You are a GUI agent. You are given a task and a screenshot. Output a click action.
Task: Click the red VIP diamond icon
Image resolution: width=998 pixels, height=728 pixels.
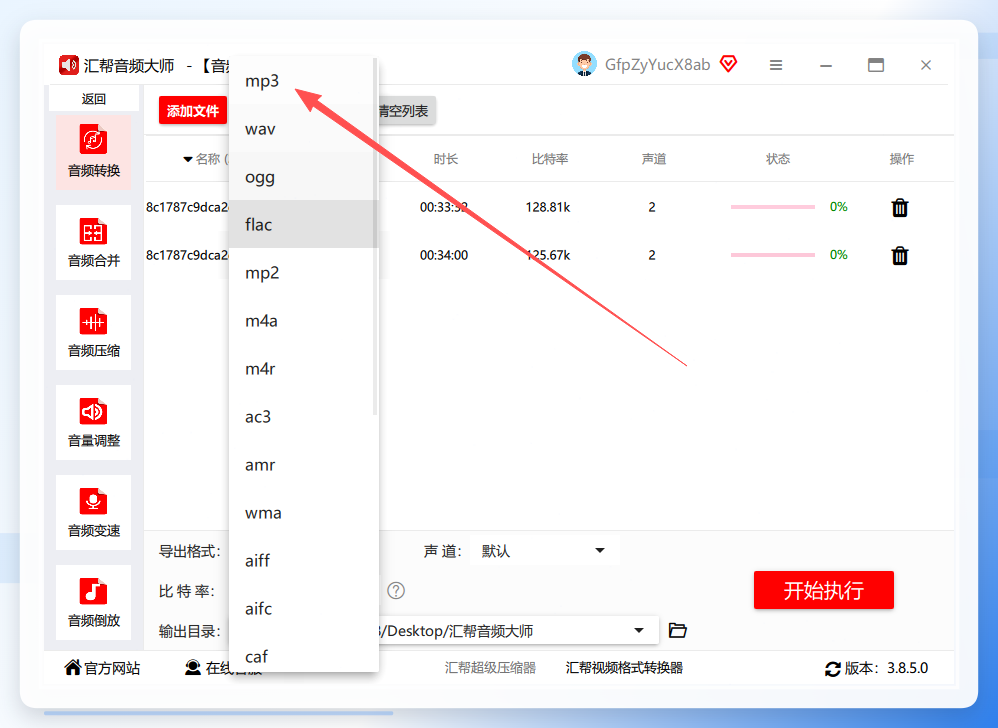pyautogui.click(x=728, y=64)
